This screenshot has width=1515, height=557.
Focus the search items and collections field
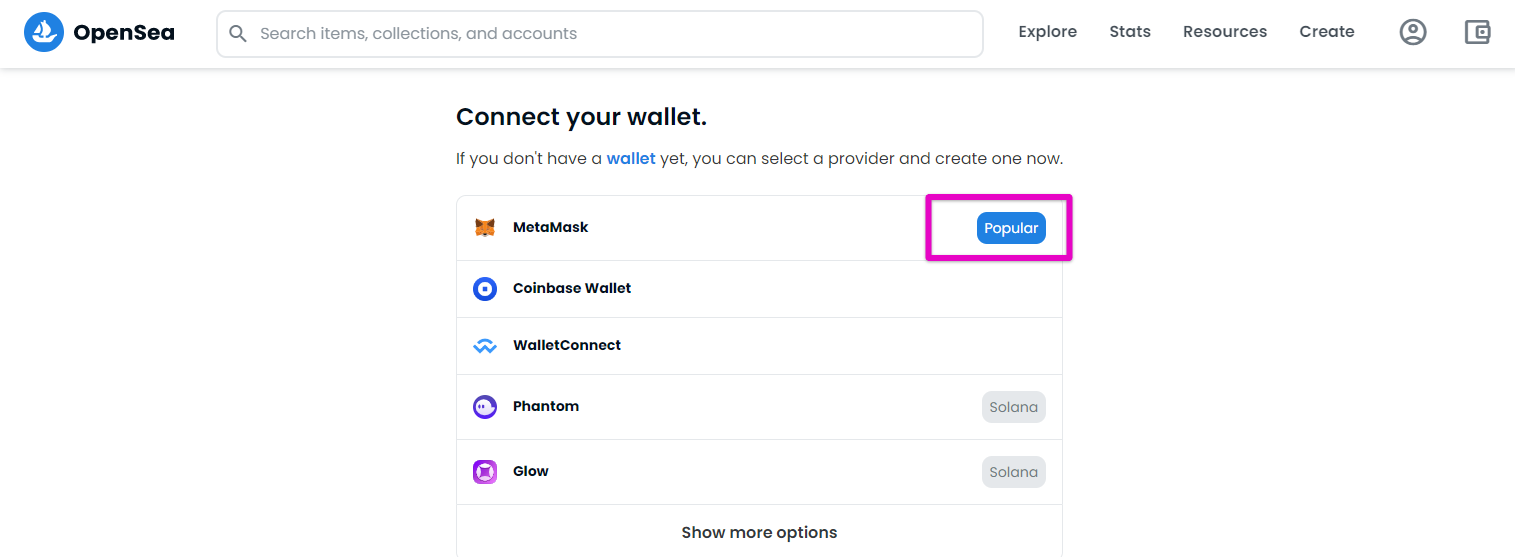coord(600,34)
